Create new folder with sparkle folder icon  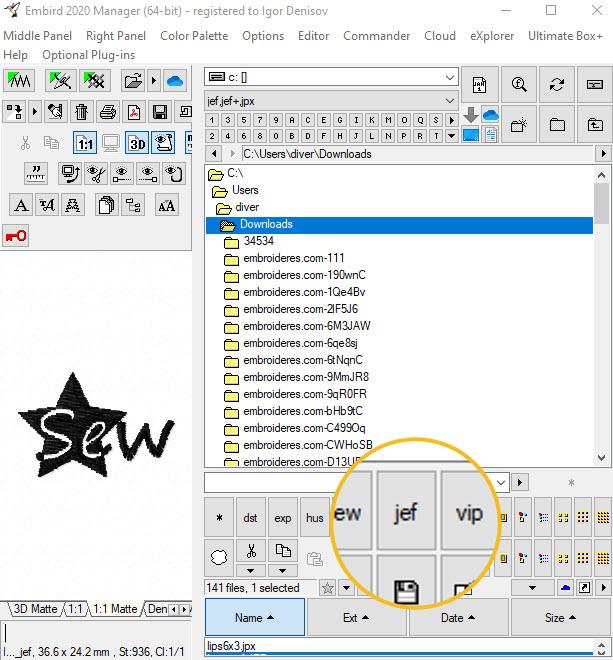(519, 125)
